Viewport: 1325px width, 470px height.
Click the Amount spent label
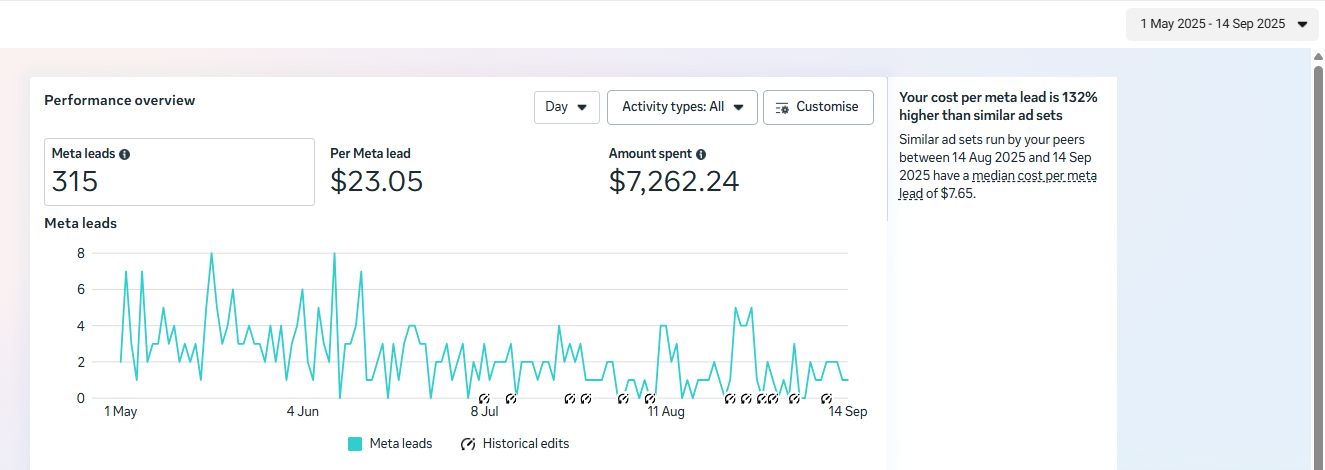(x=650, y=154)
